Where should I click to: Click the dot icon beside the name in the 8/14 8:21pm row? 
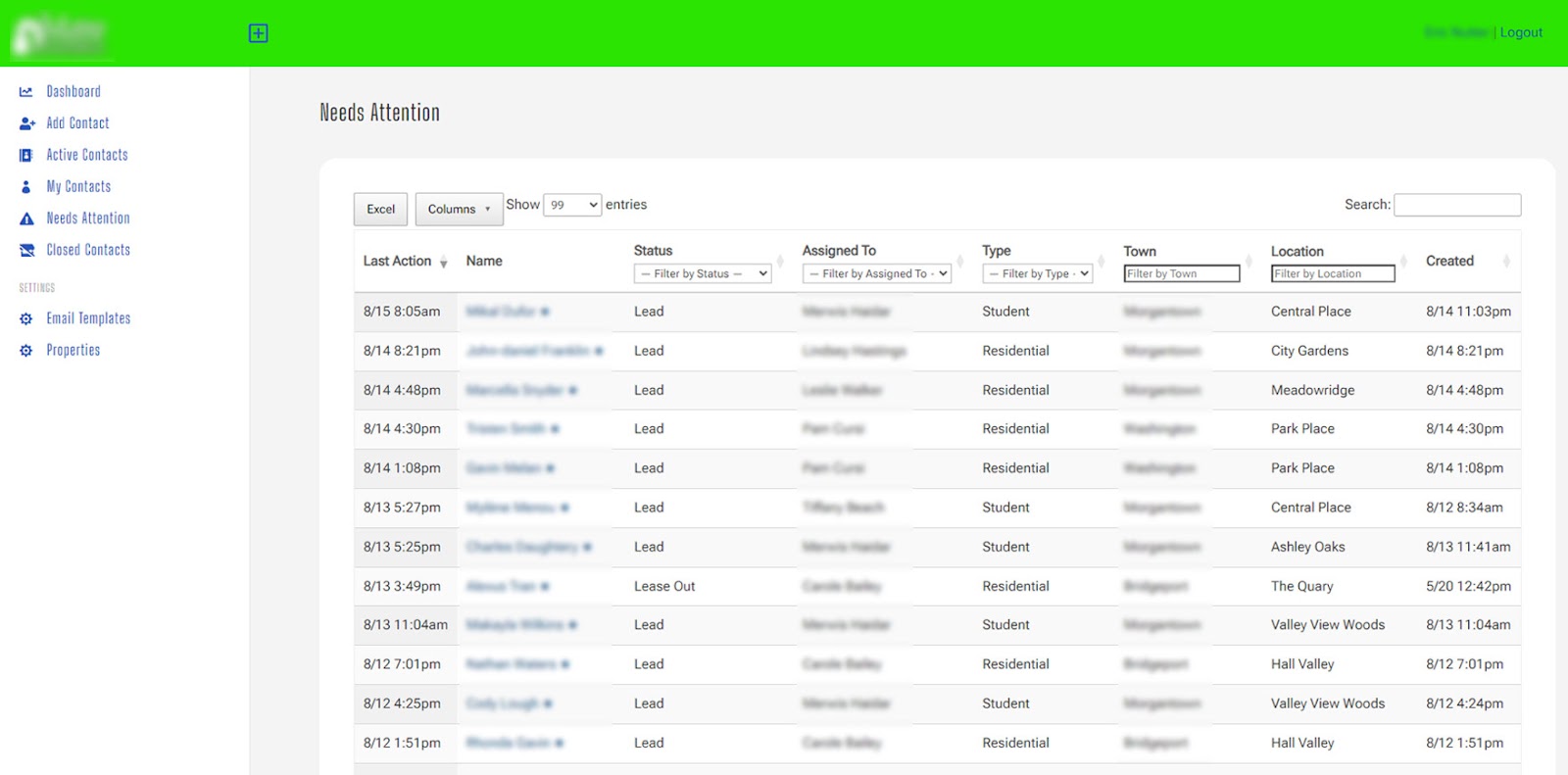point(599,351)
